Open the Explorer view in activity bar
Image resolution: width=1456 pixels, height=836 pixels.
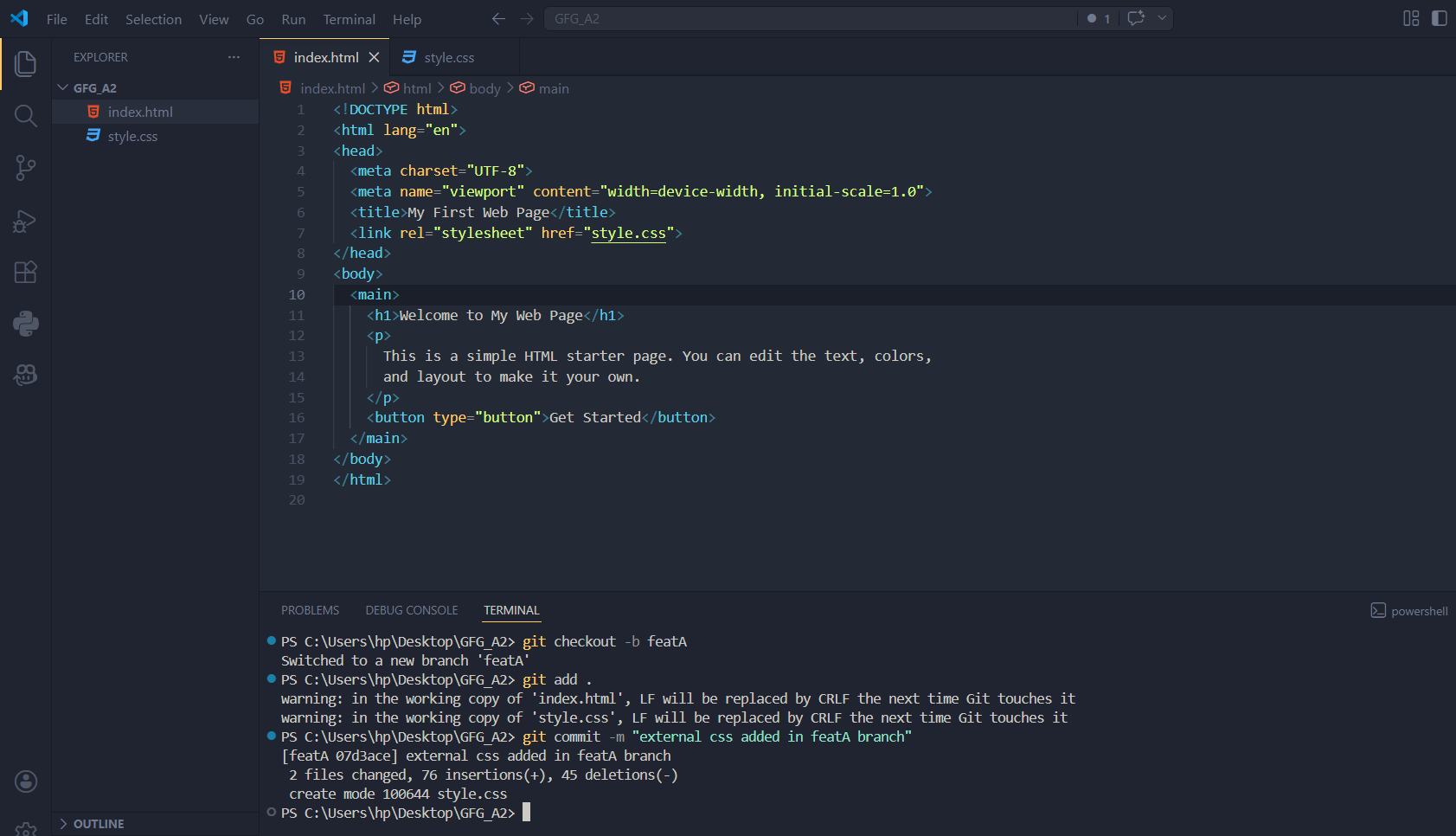[x=26, y=63]
